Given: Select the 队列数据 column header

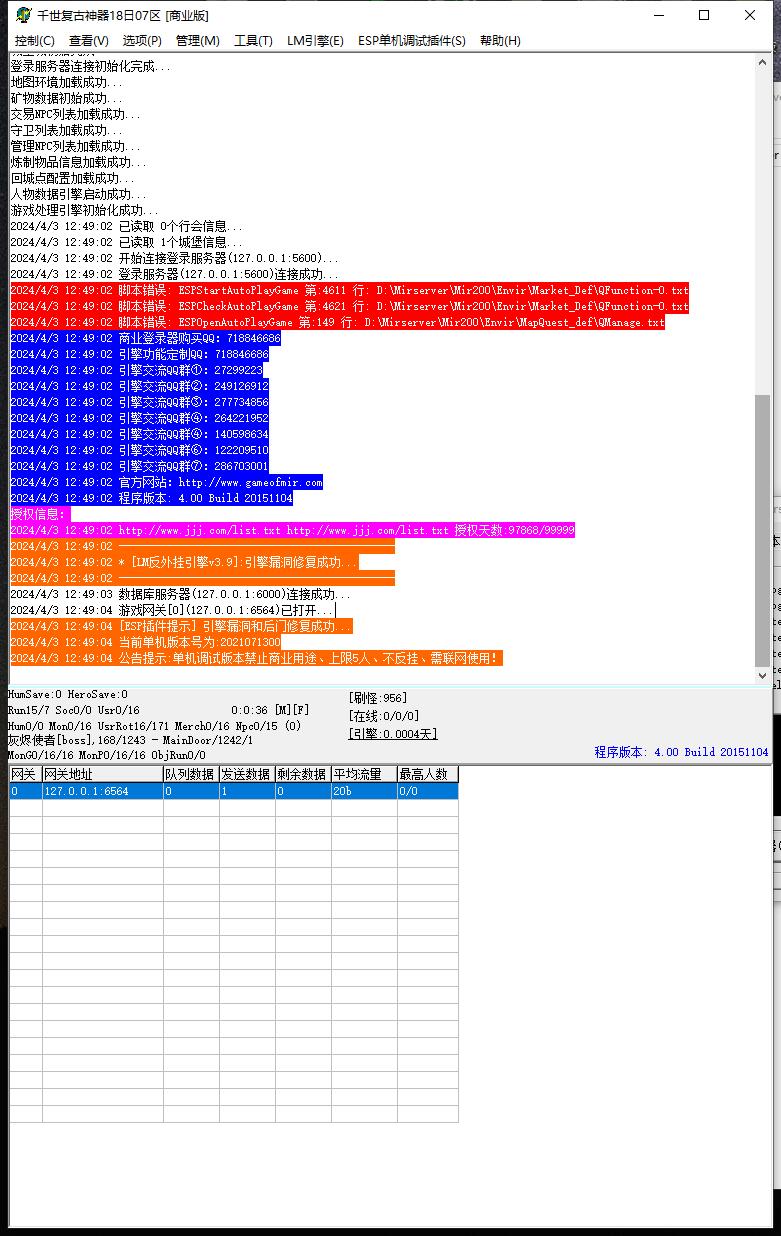Looking at the screenshot, I should pyautogui.click(x=190, y=774).
